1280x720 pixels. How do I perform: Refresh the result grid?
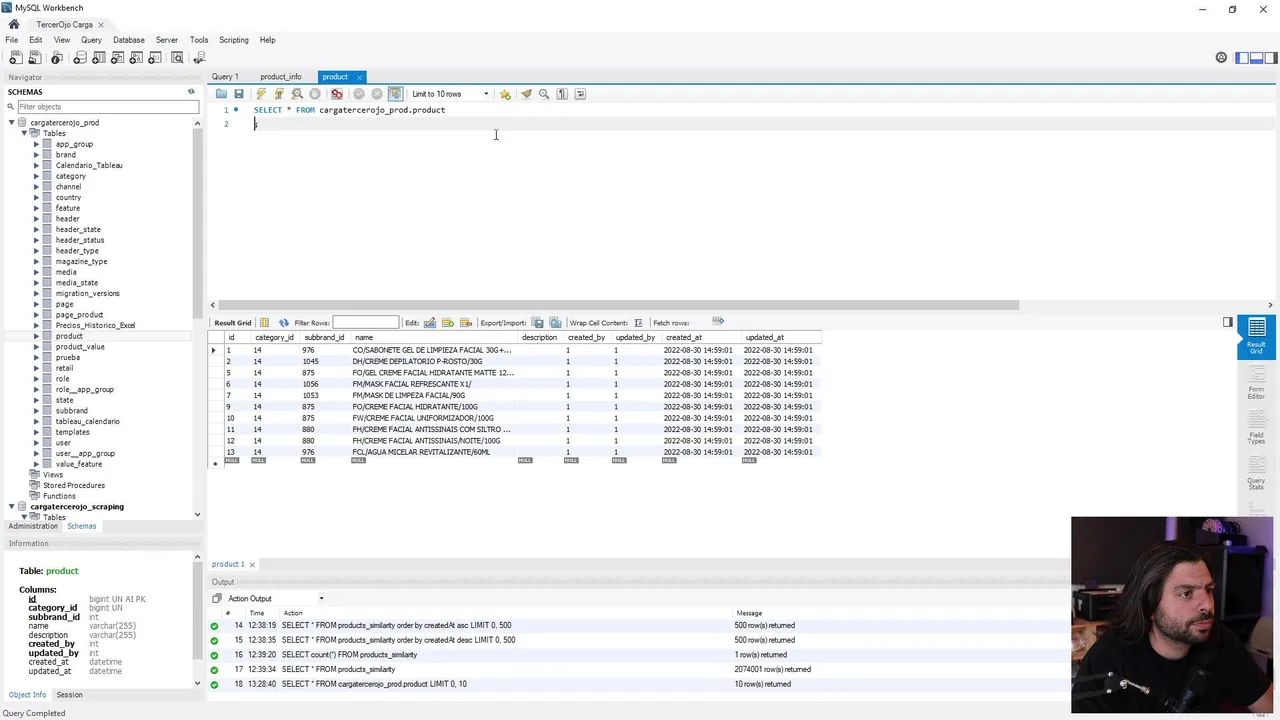coord(284,323)
